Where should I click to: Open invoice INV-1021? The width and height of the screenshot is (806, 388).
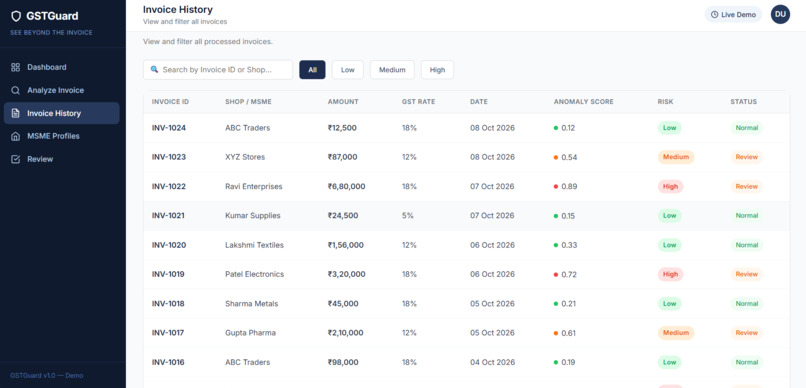[168, 216]
